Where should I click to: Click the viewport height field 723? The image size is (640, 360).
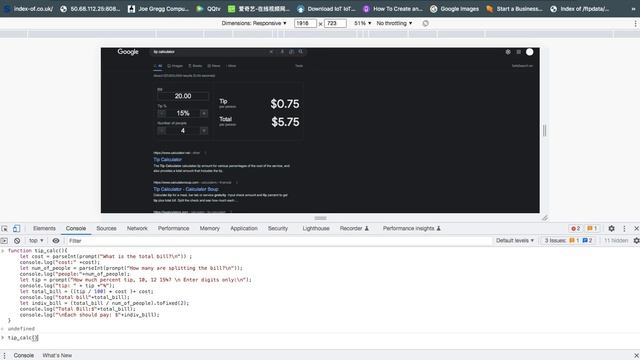point(335,23)
